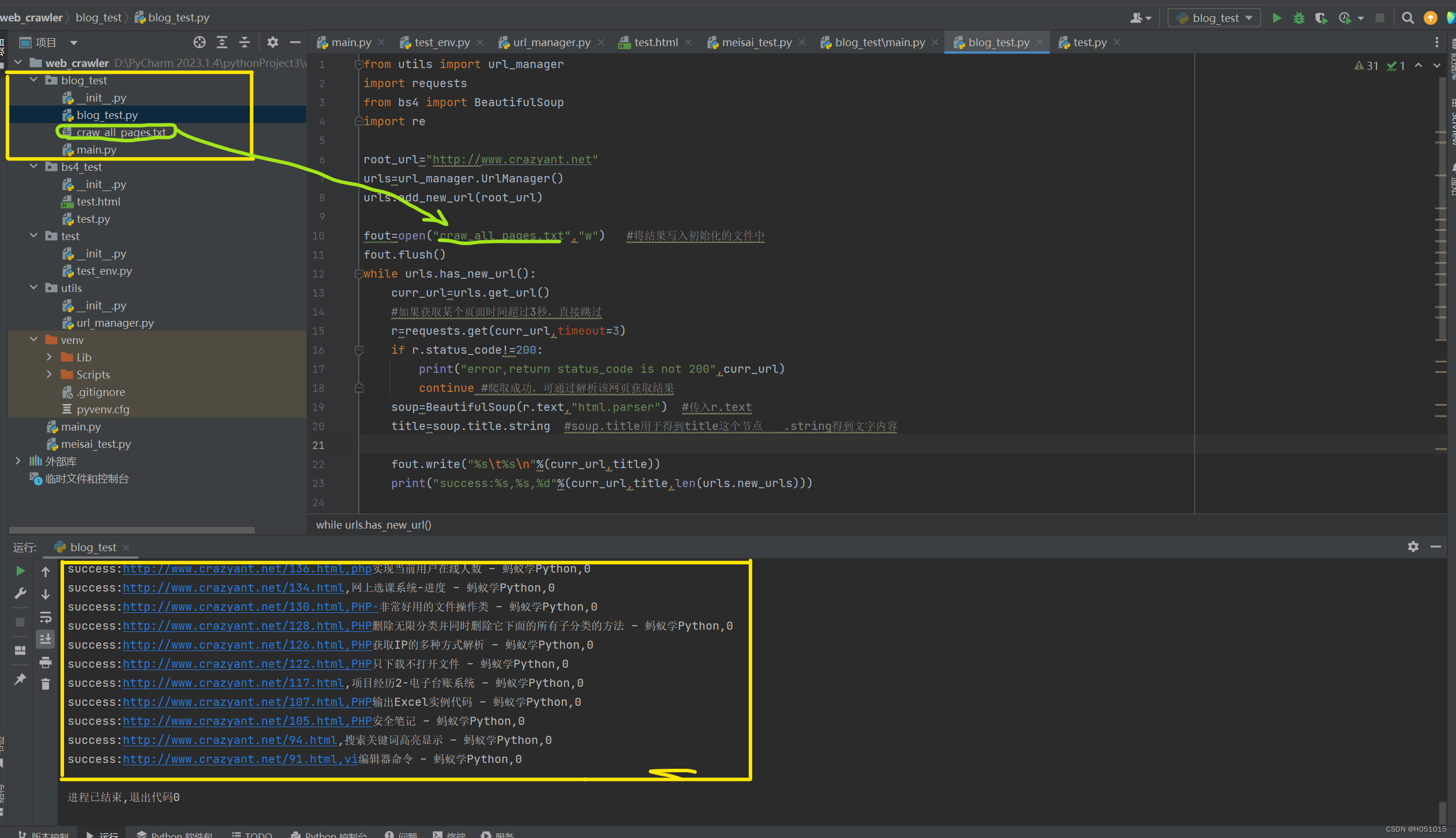Open the crazyant.net/134.html link in console
This screenshot has width=1456, height=838.
coord(233,588)
